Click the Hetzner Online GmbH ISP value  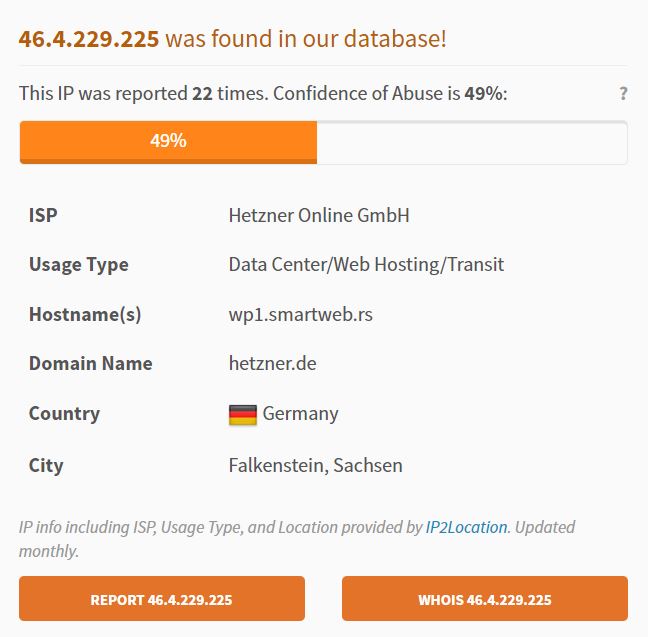(x=319, y=215)
